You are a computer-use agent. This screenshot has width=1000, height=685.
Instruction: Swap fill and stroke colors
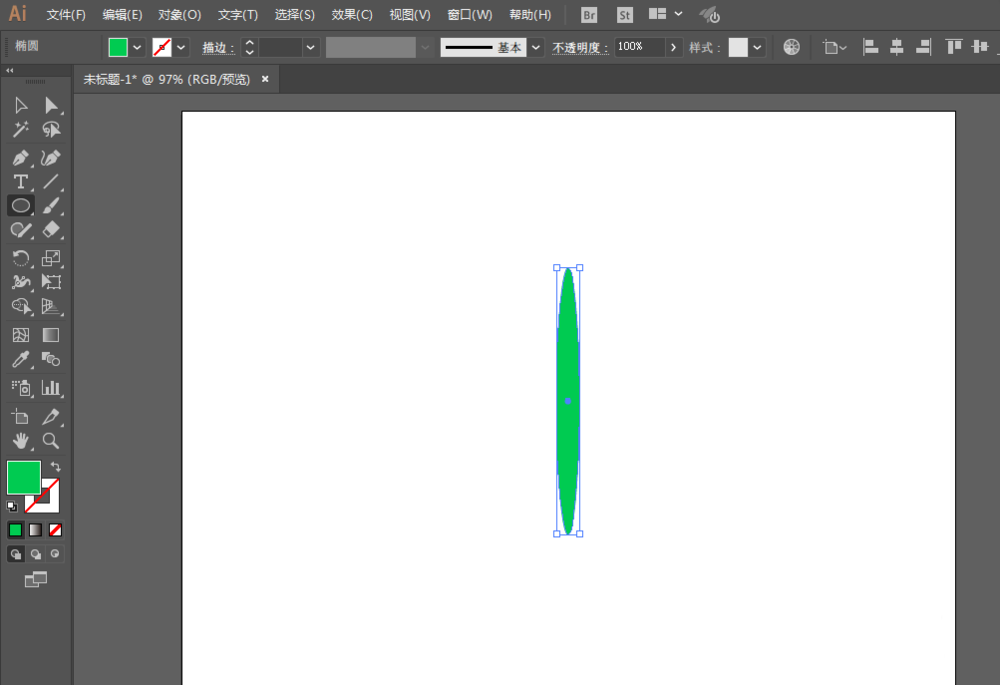click(x=56, y=467)
